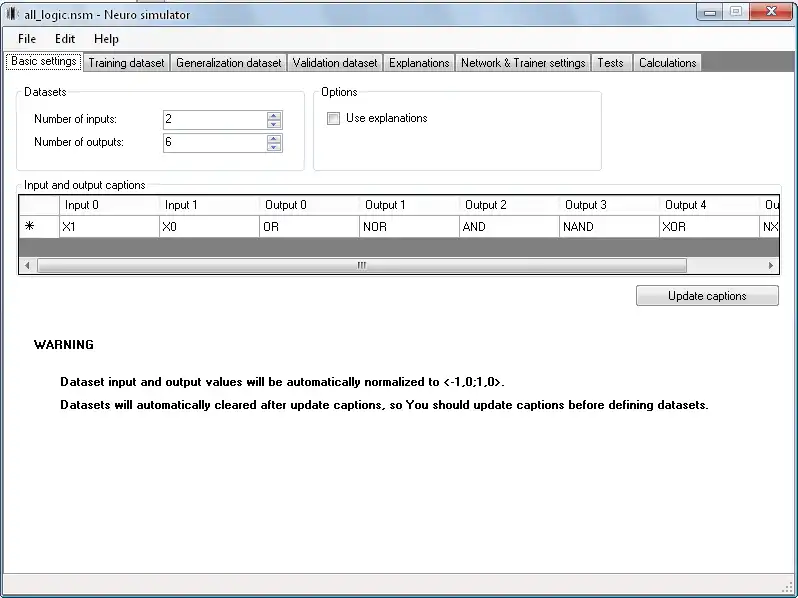Click the Output 0 column header
The width and height of the screenshot is (798, 598).
(309, 205)
